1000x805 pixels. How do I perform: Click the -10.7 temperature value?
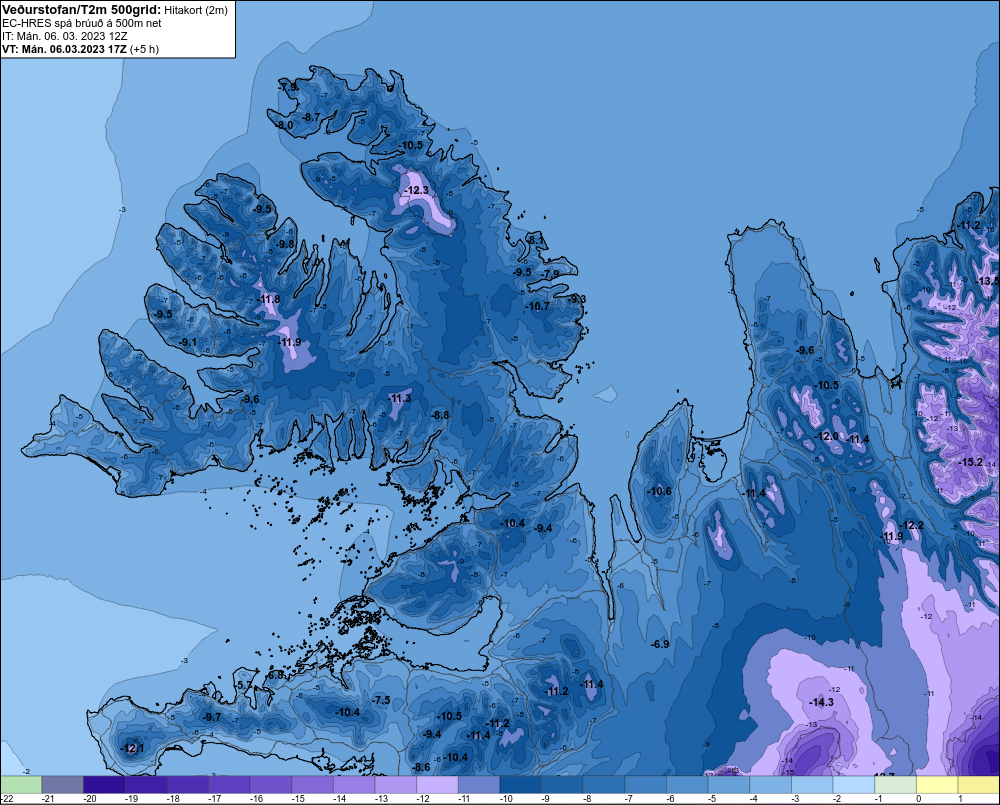pyautogui.click(x=537, y=306)
